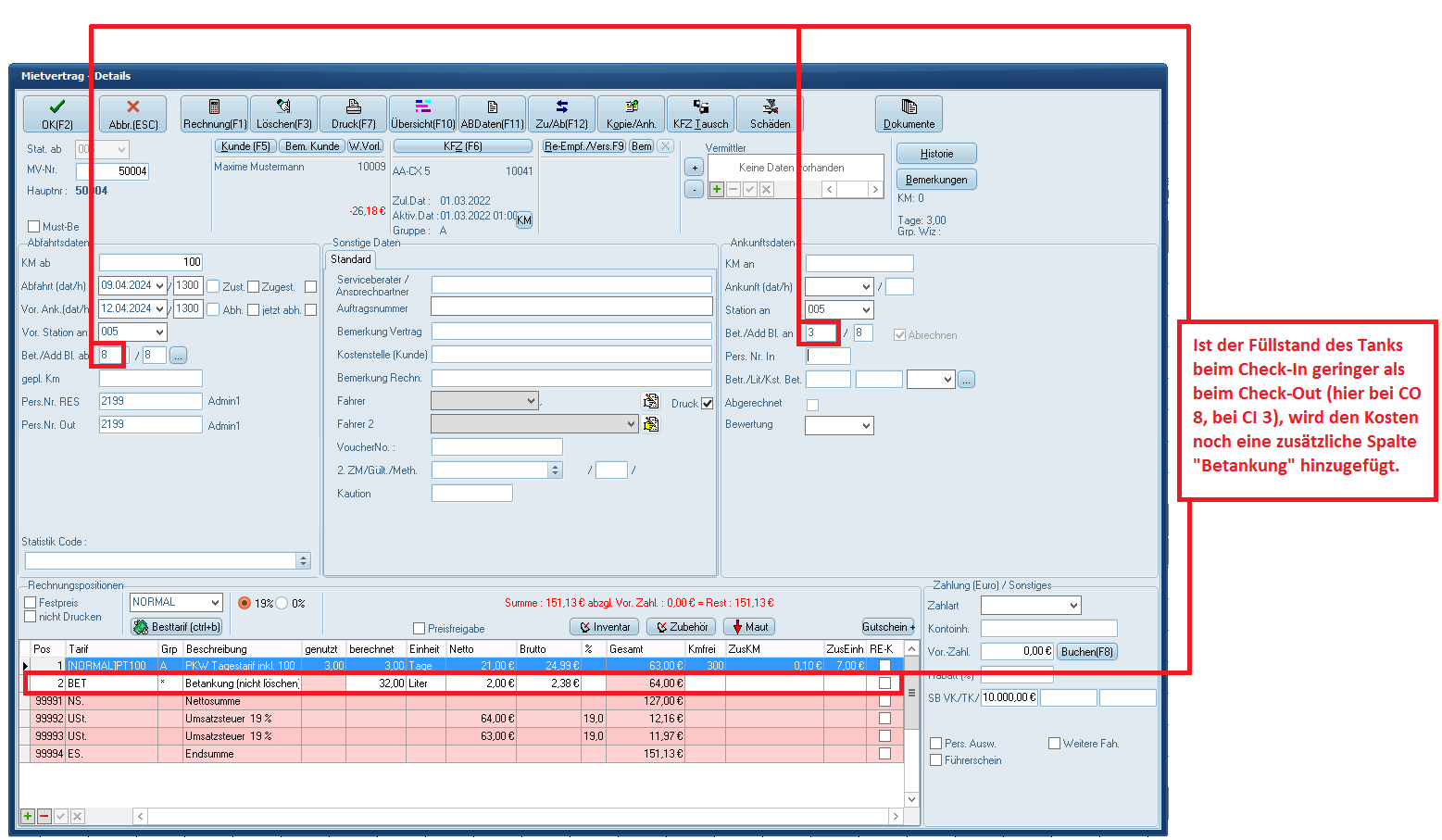The height and width of the screenshot is (840, 1442).
Task: Click the KFZ Tausch vehicle swap button
Action: [700, 114]
